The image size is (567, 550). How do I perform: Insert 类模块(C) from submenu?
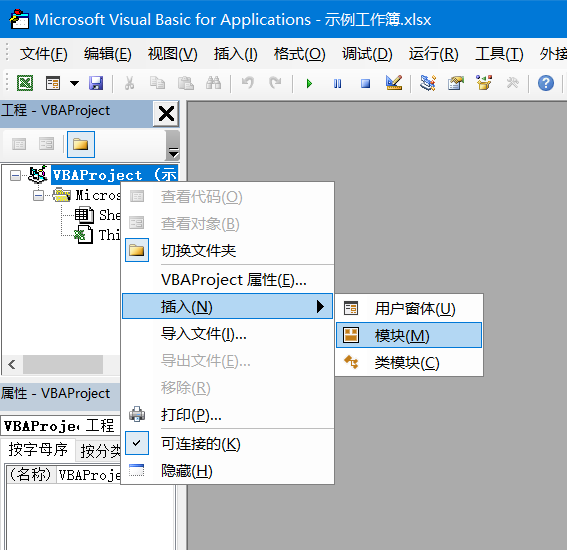pos(409,362)
